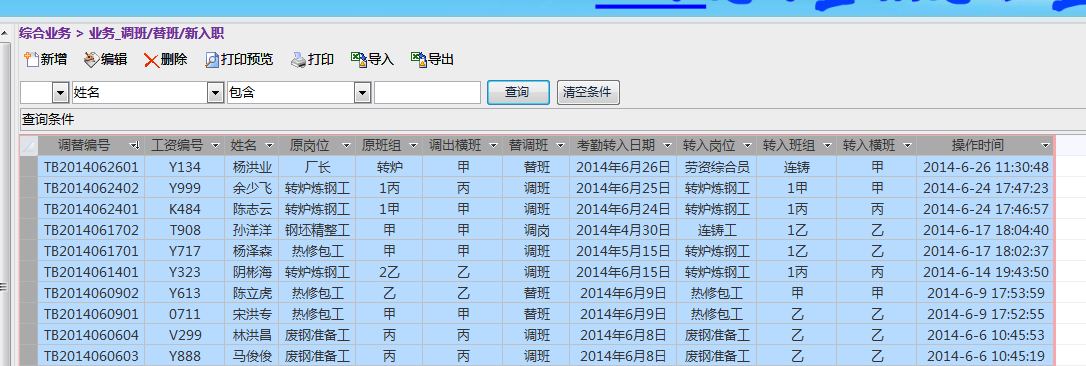
Task: Click date cell 2014年4月30日
Action: click(x=623, y=230)
